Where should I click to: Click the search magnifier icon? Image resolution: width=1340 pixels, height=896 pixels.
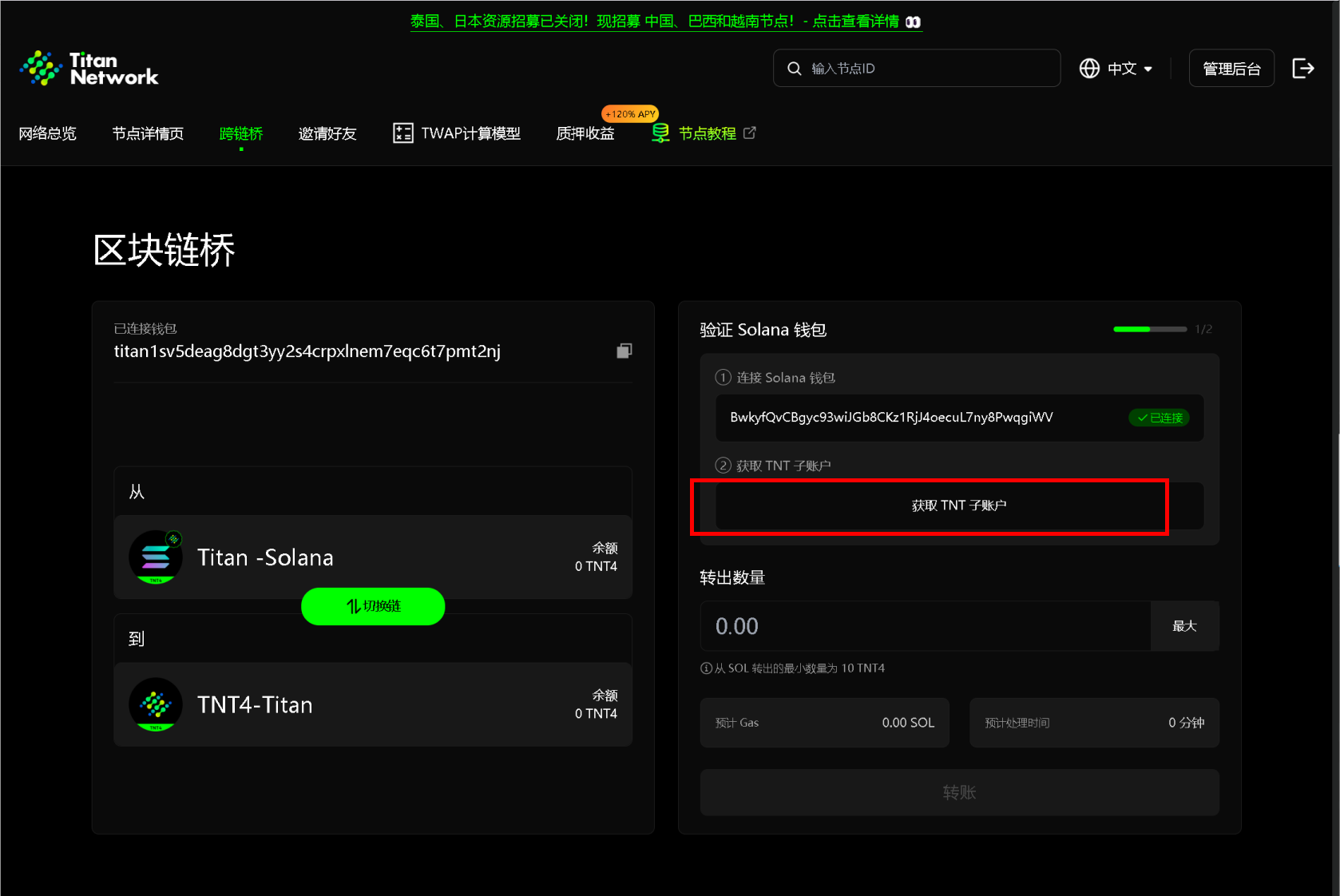794,69
